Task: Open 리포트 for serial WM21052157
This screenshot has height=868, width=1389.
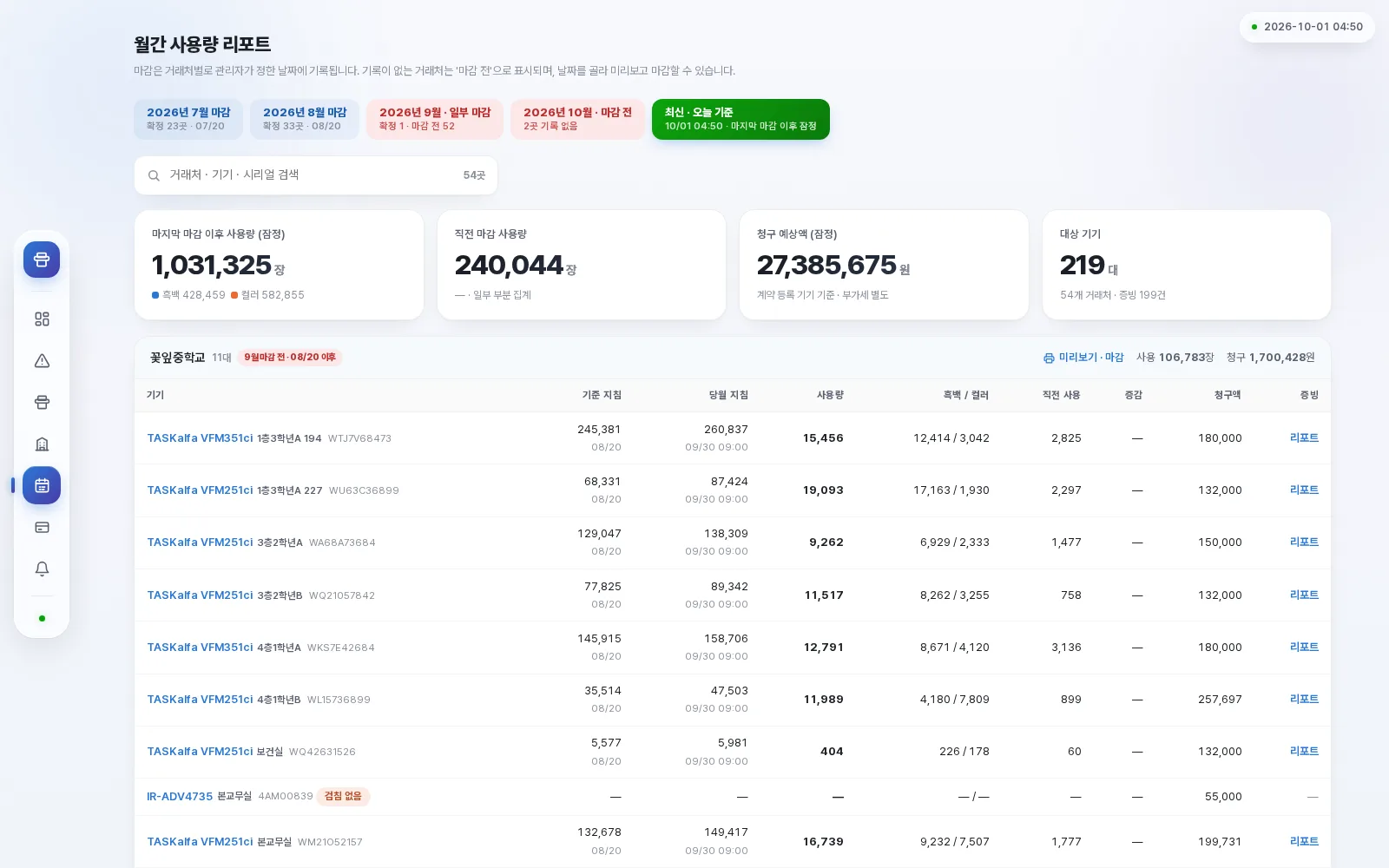Action: tap(1304, 842)
